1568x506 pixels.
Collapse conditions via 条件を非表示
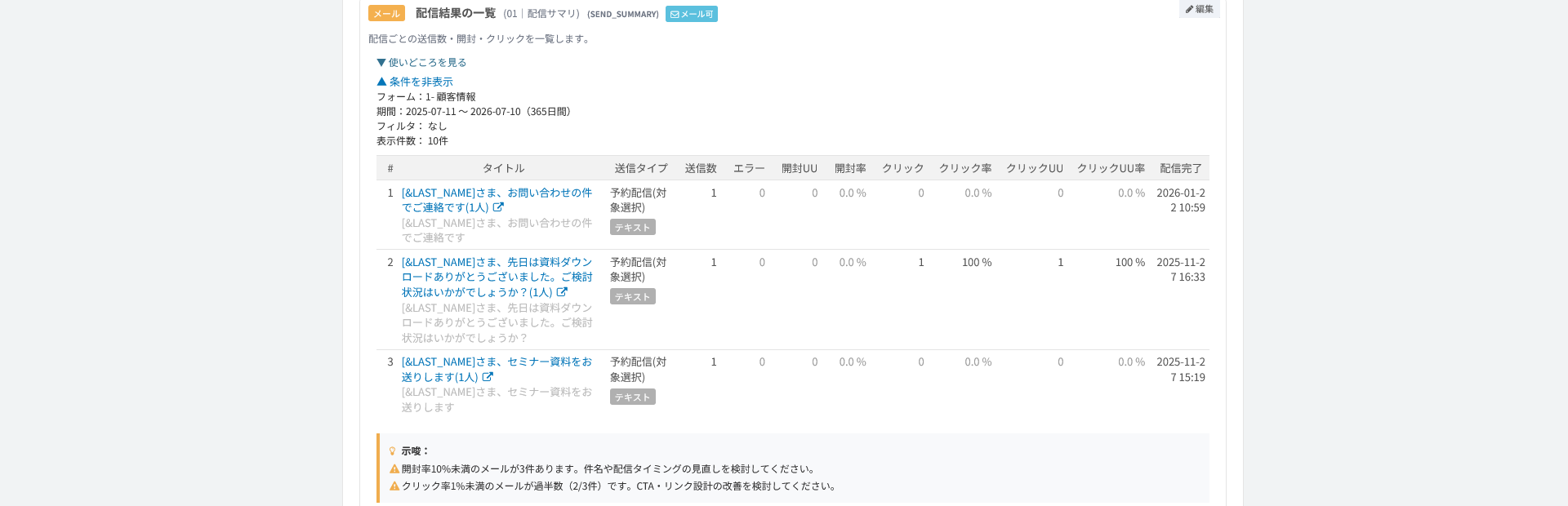(x=415, y=82)
